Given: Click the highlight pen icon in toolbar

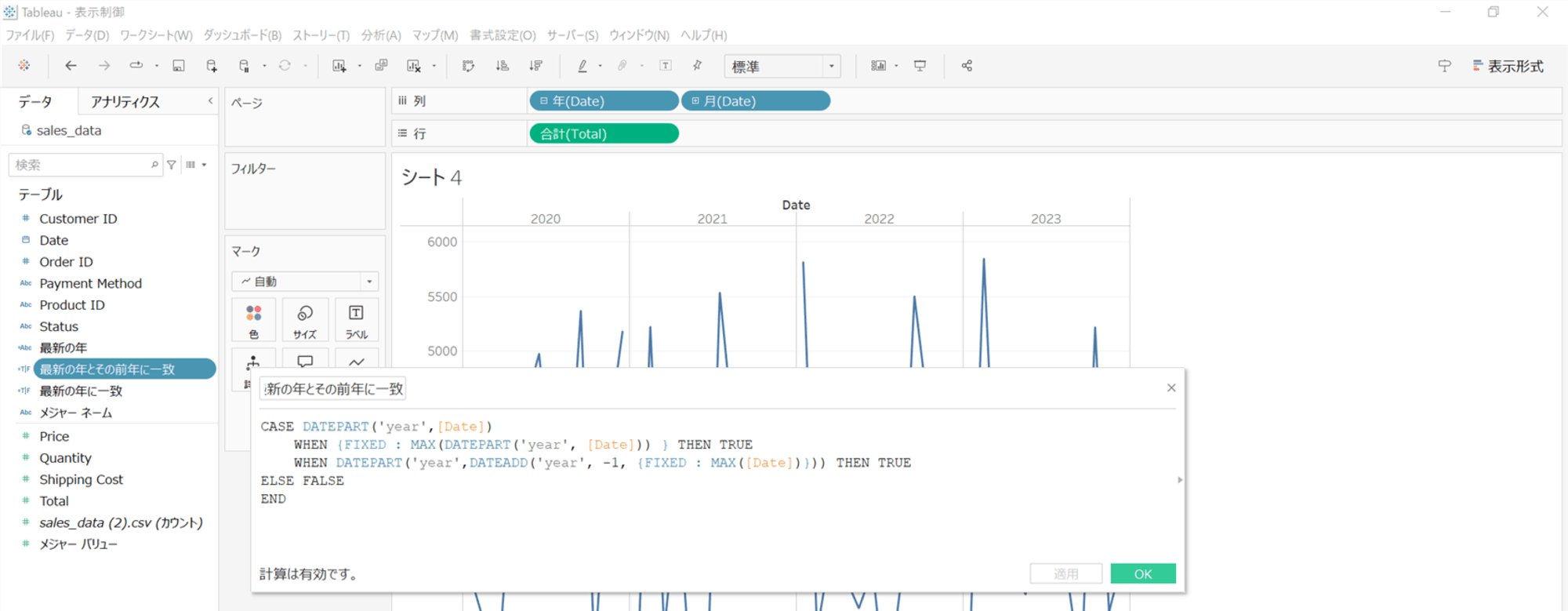Looking at the screenshot, I should pyautogui.click(x=583, y=66).
